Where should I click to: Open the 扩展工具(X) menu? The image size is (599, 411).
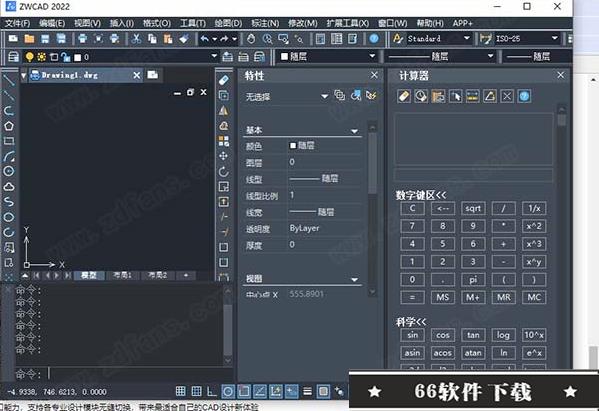(348, 23)
